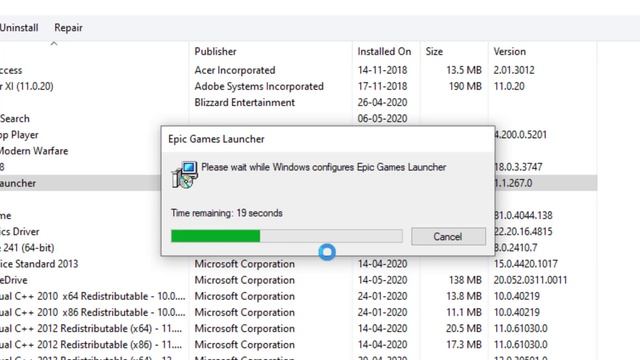
Task: Select the eDrive program entry
Action: (13, 280)
